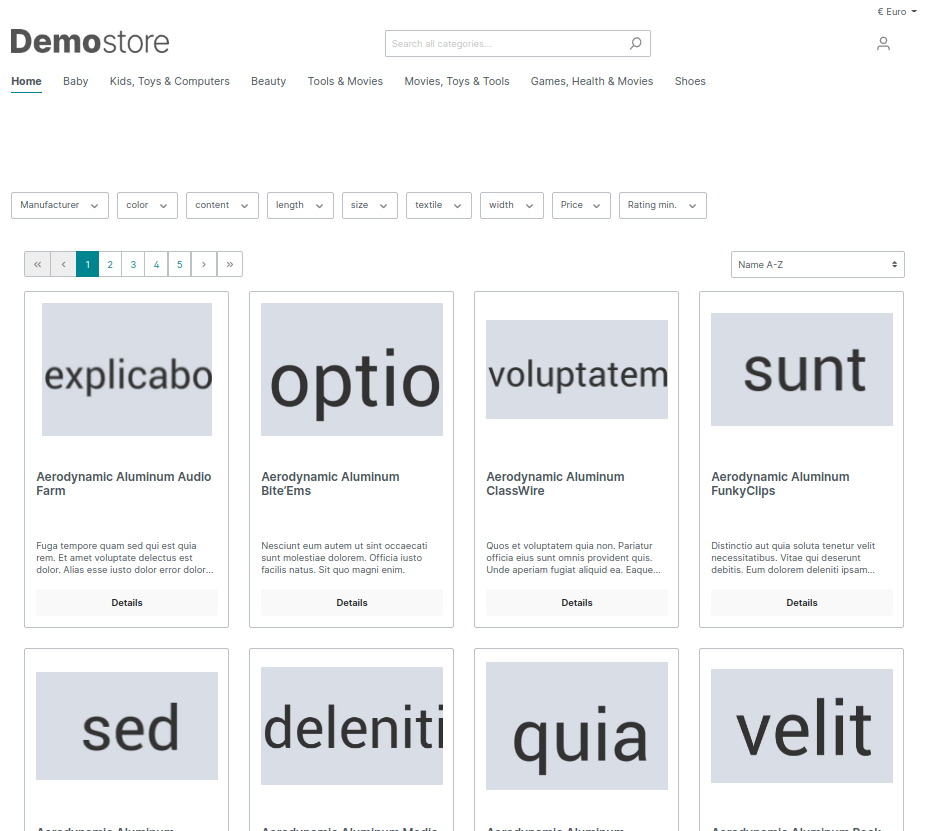
Task: Expand the Manufacturer filter
Action: pyautogui.click(x=60, y=205)
